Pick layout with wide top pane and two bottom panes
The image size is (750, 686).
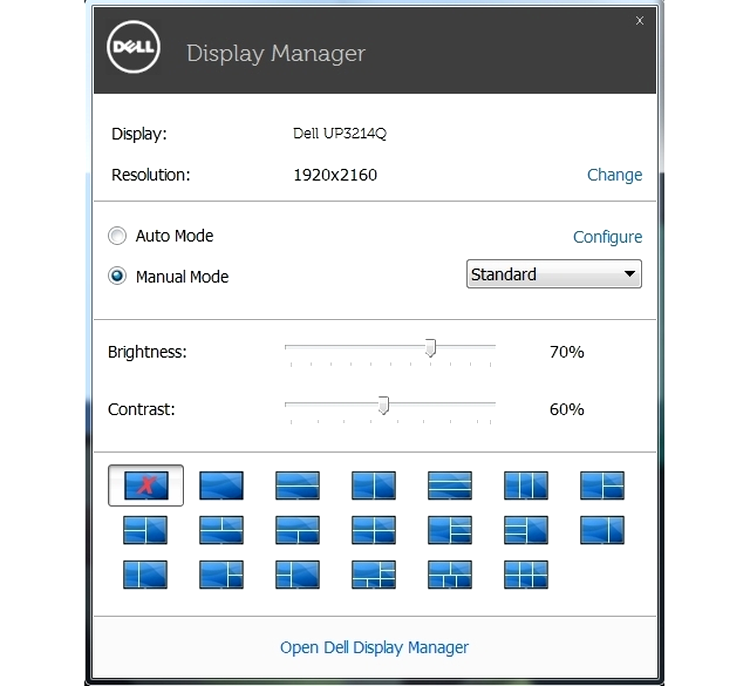(x=298, y=530)
